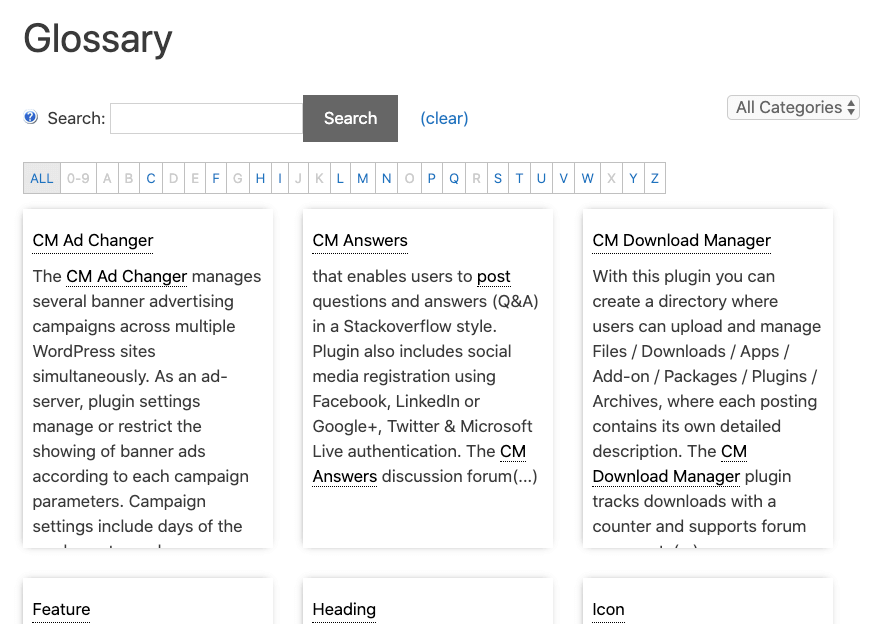
Task: Filter glossary by letter H
Action: (x=260, y=179)
